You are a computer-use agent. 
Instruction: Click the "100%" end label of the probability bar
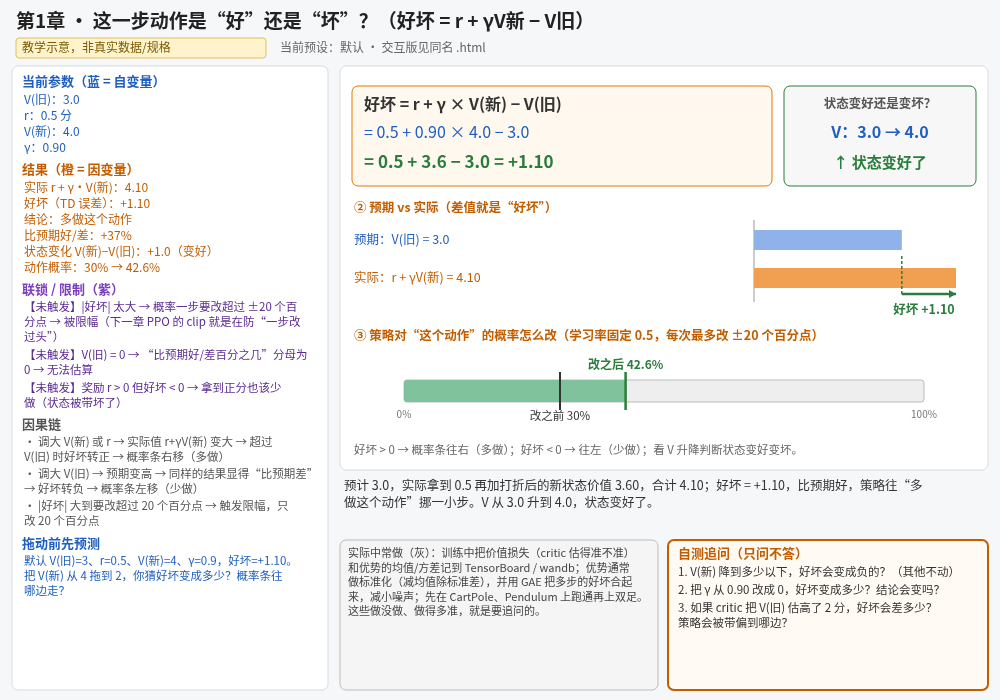(x=923, y=414)
